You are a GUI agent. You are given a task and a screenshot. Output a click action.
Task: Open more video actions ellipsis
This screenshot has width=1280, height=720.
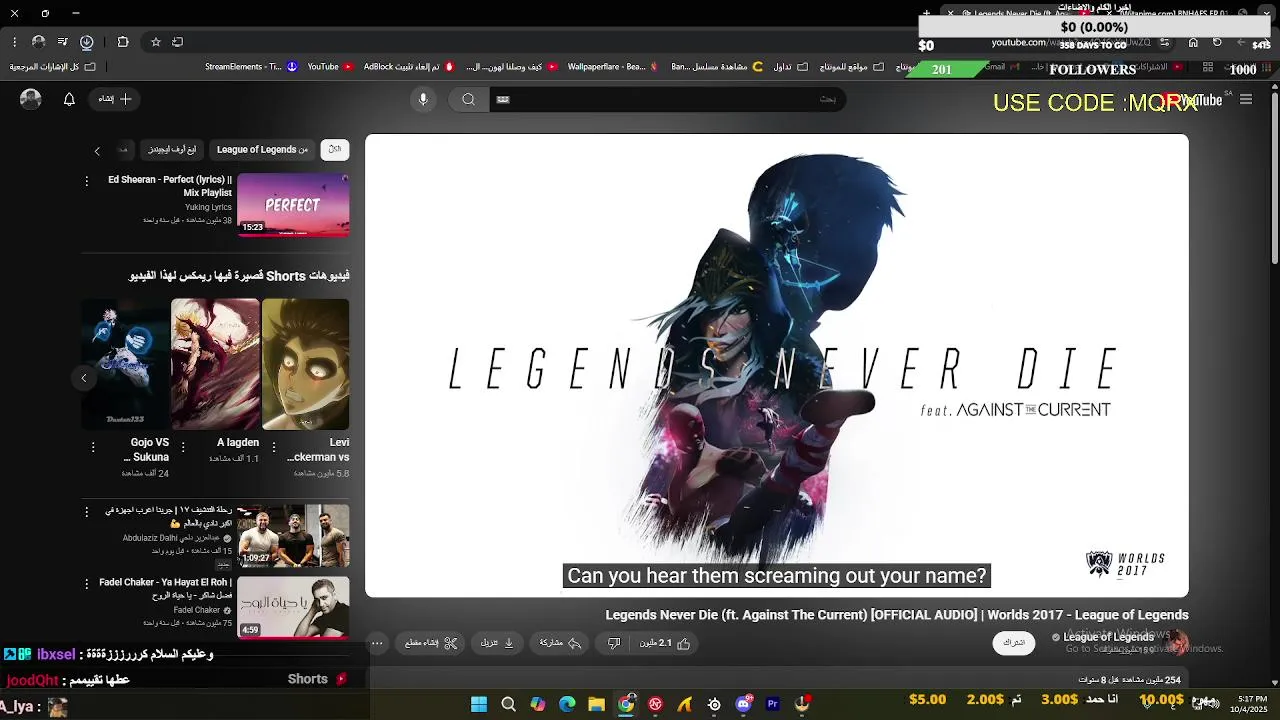pyautogui.click(x=377, y=643)
